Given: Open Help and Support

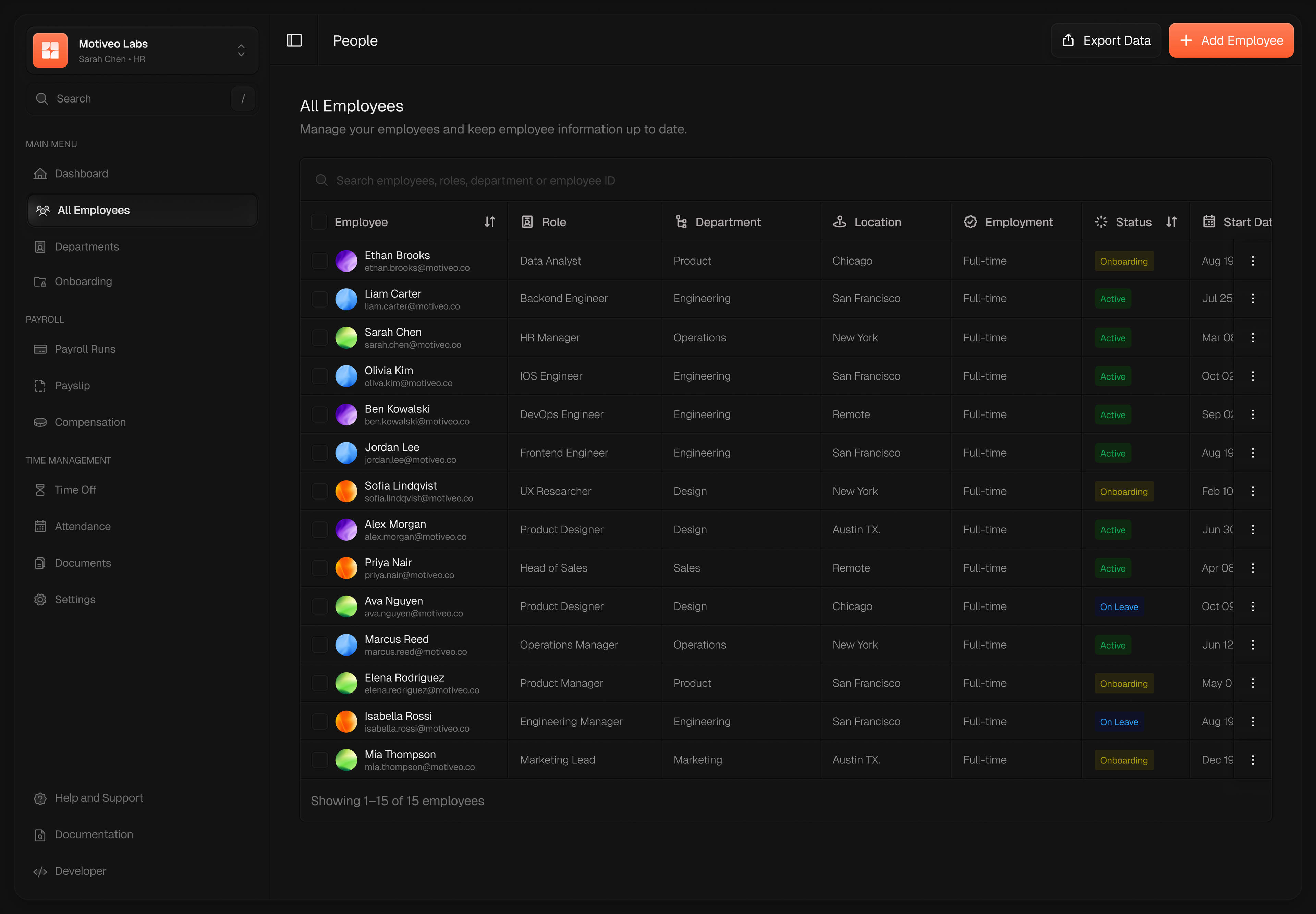Looking at the screenshot, I should tap(142, 798).
